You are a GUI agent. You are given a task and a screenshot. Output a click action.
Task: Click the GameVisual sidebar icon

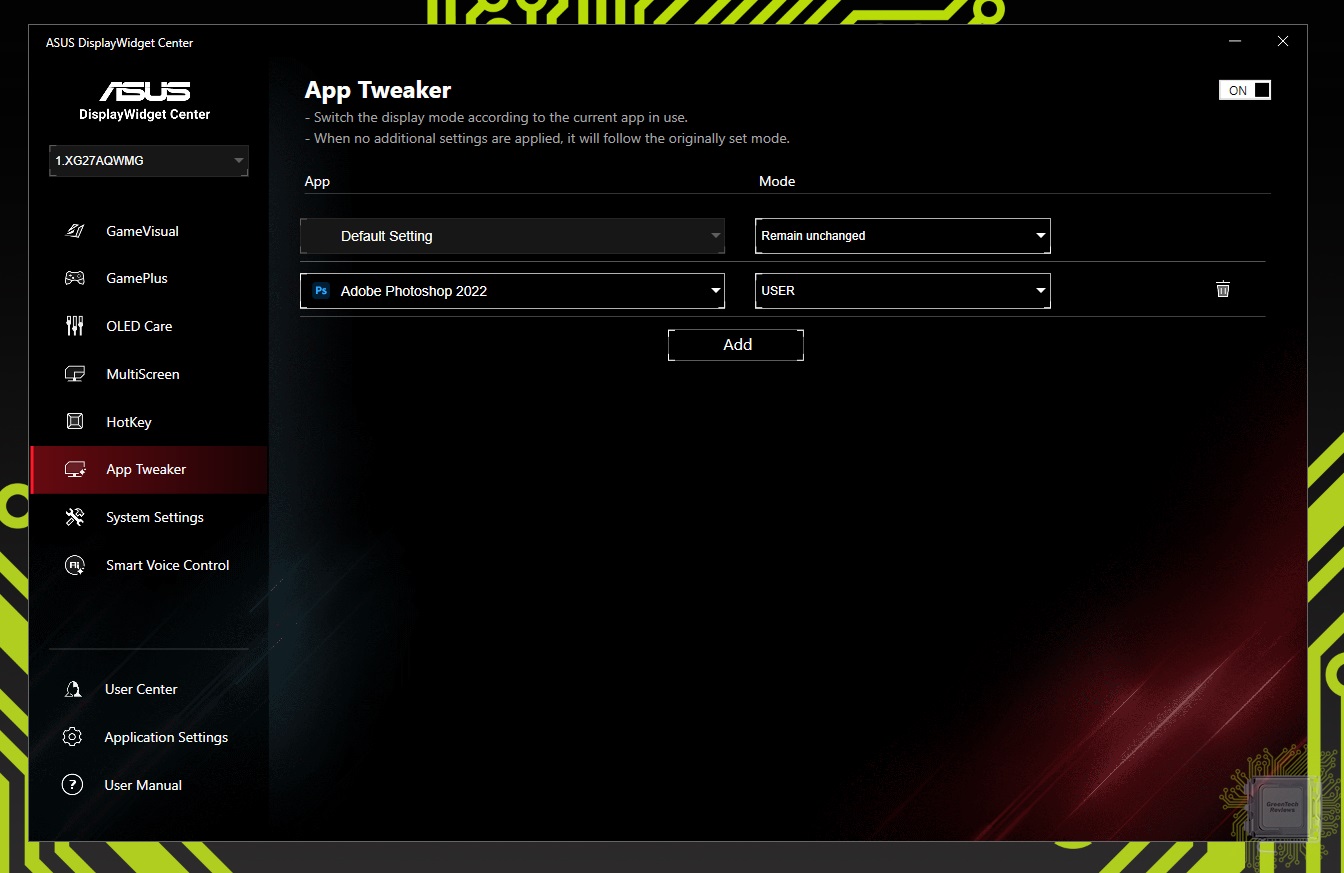tap(74, 231)
